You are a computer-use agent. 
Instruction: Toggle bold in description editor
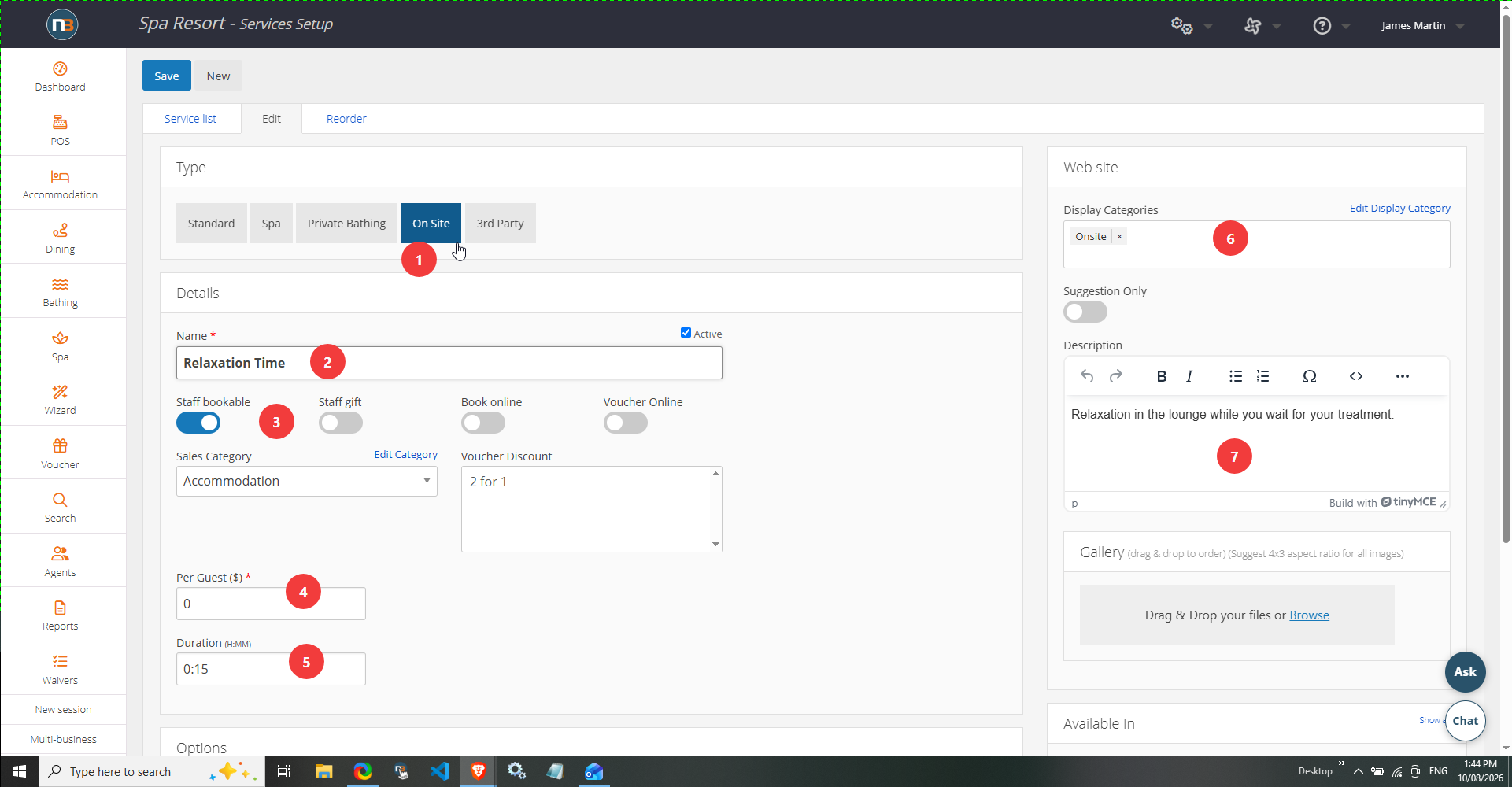click(1161, 376)
